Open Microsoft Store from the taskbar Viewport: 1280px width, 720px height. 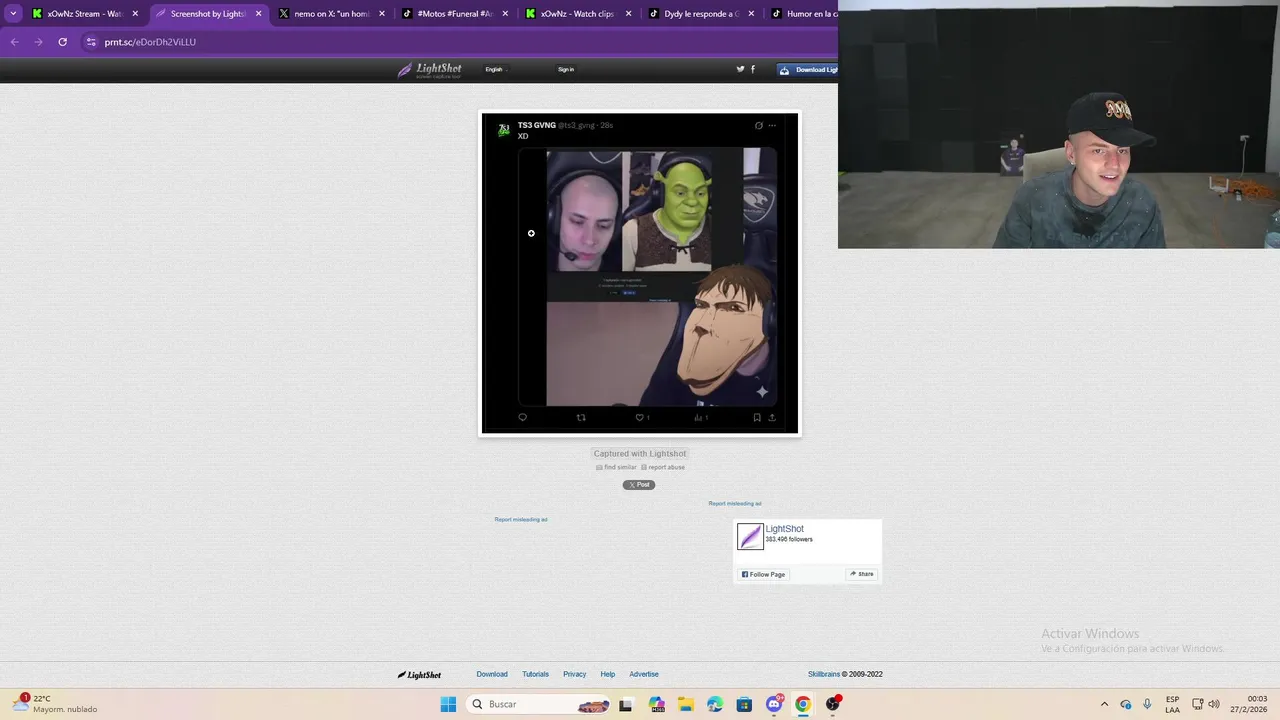pos(744,704)
